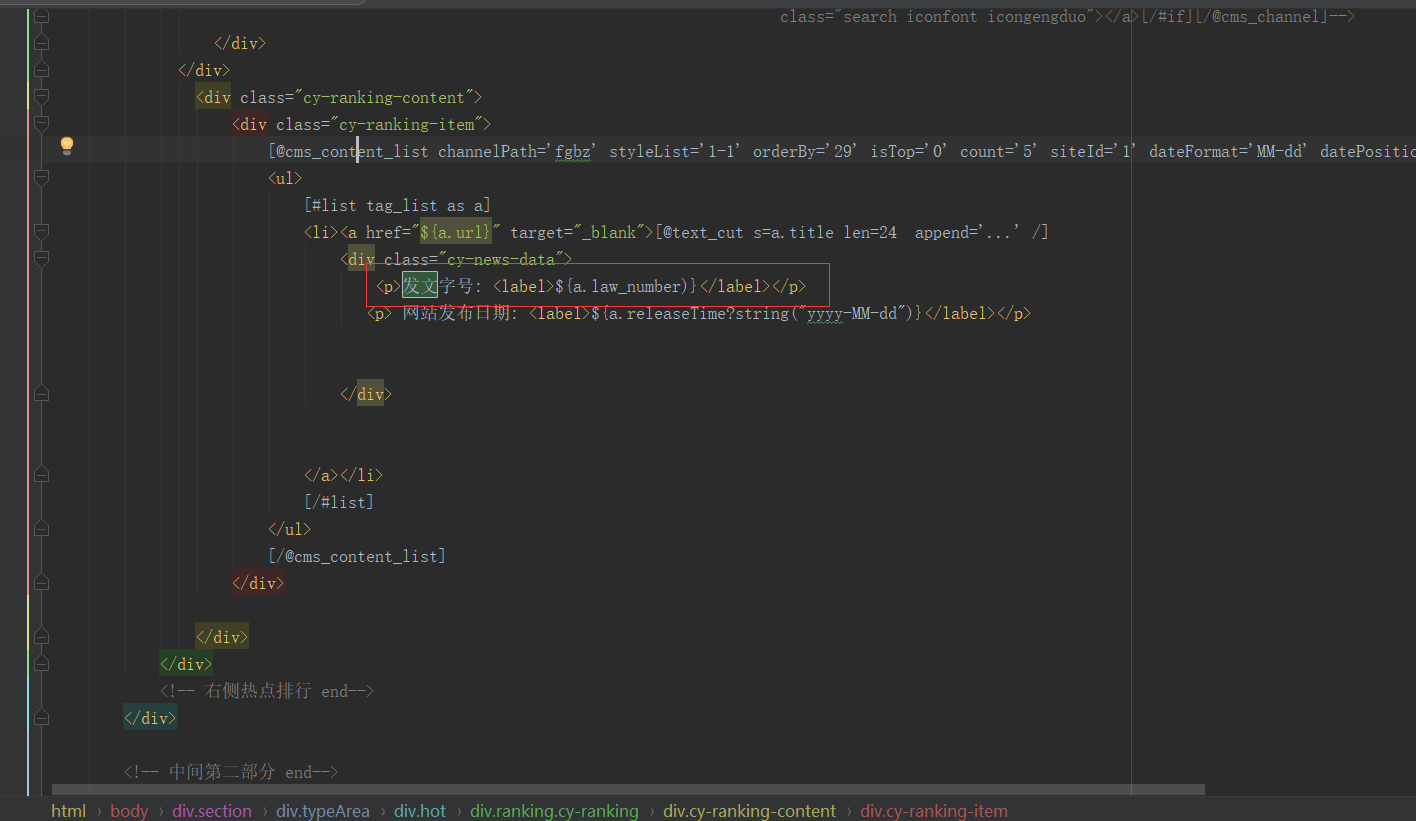Select body in the breadcrumb bar

[x=129, y=811]
